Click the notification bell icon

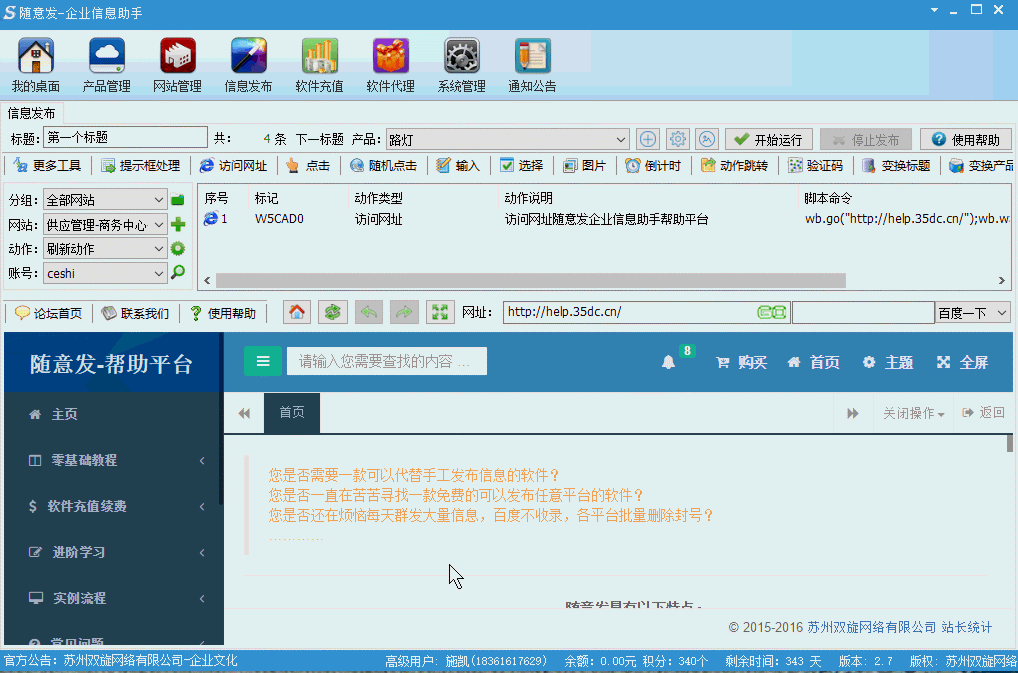(668, 362)
